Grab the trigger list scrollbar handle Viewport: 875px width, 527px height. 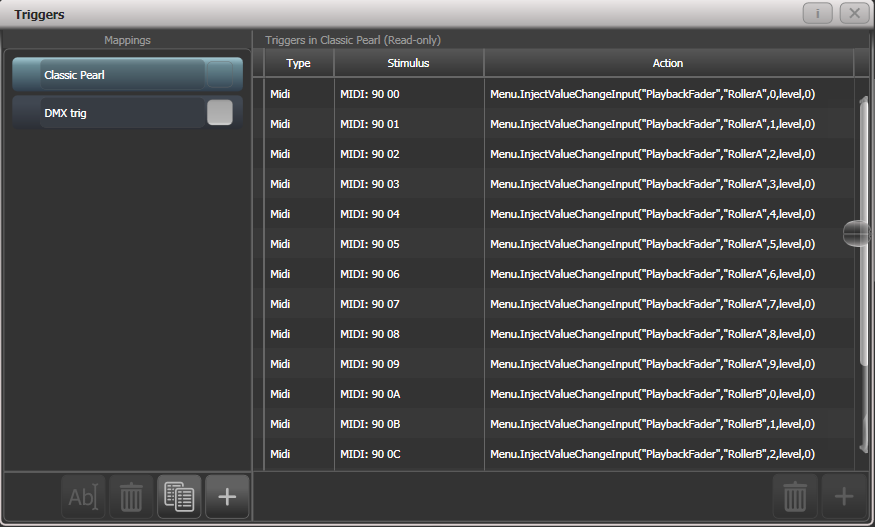pos(856,233)
